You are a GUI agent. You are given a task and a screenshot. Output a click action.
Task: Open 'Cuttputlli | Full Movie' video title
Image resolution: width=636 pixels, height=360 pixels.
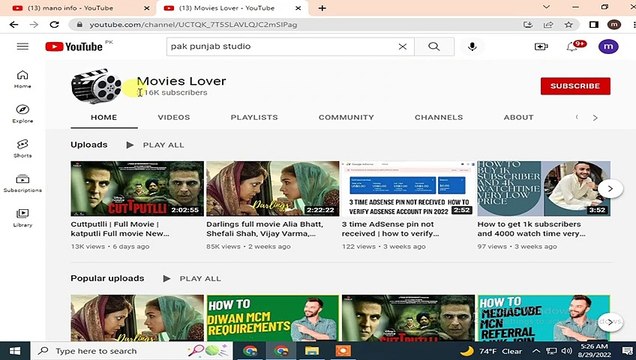[x=120, y=229]
